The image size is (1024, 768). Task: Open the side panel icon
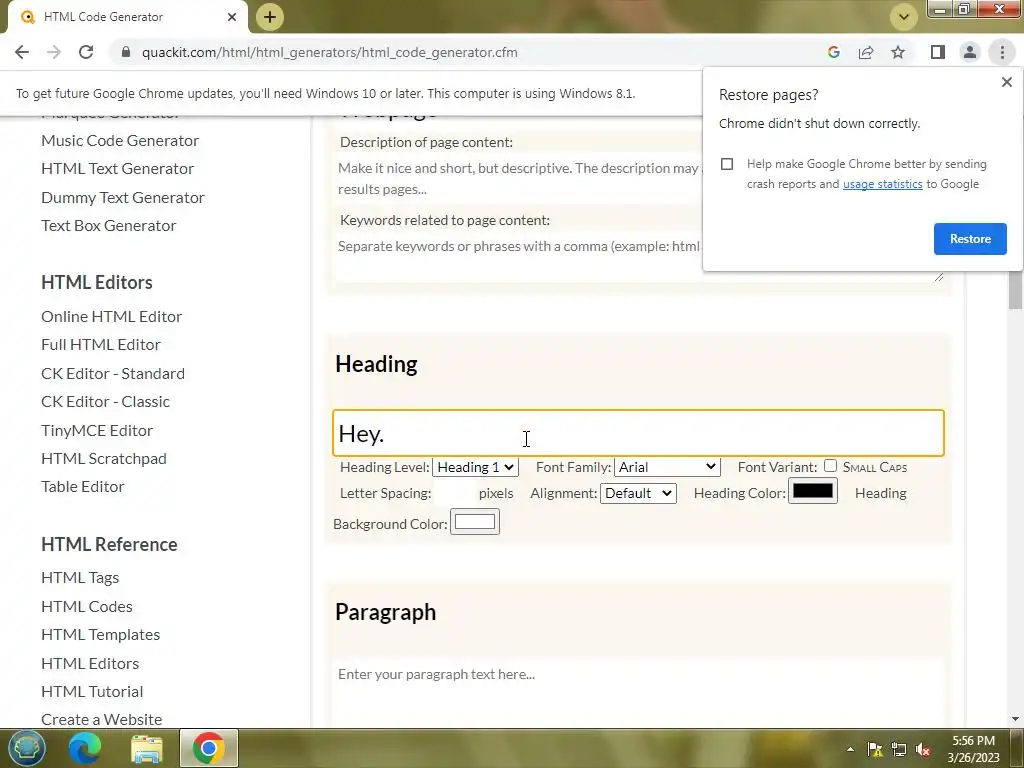pos(938,52)
